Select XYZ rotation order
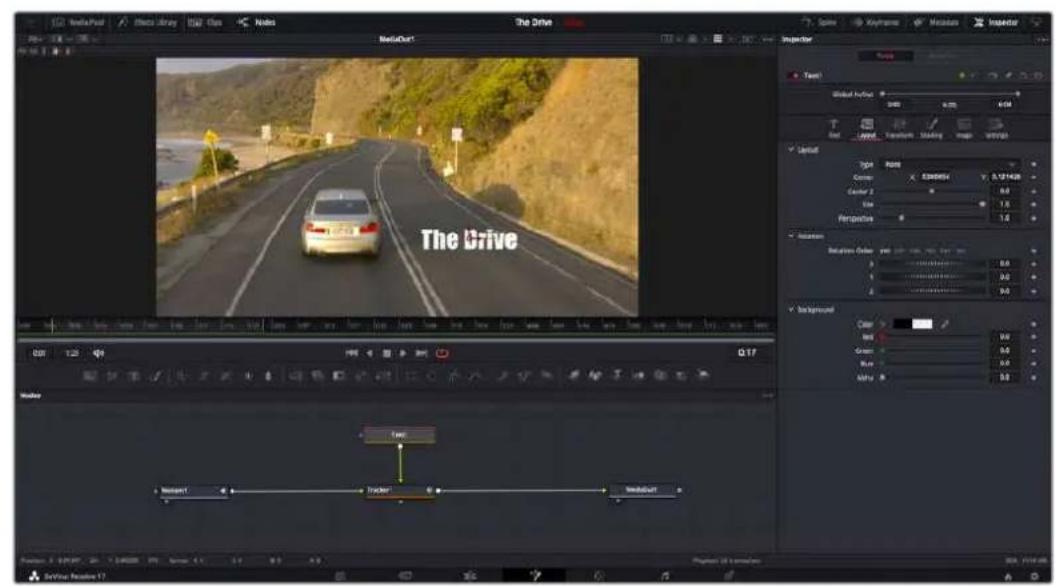This screenshot has width=1056, height=587. pyautogui.click(x=884, y=251)
